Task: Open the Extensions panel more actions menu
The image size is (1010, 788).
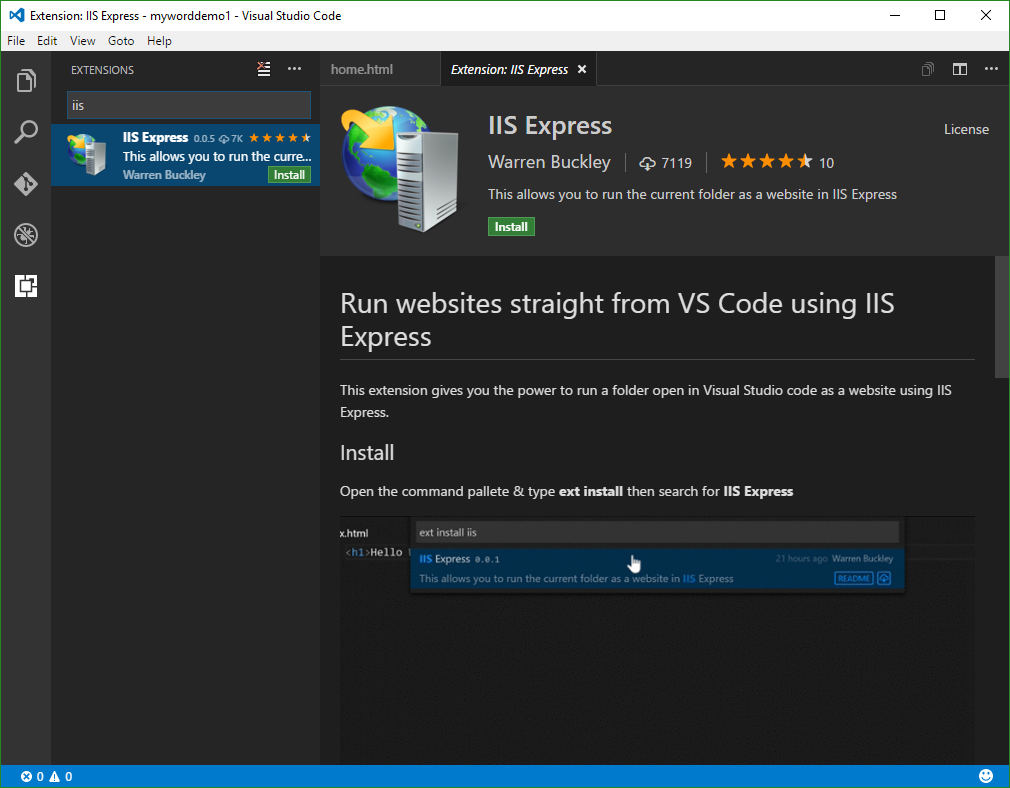Action: coord(294,69)
